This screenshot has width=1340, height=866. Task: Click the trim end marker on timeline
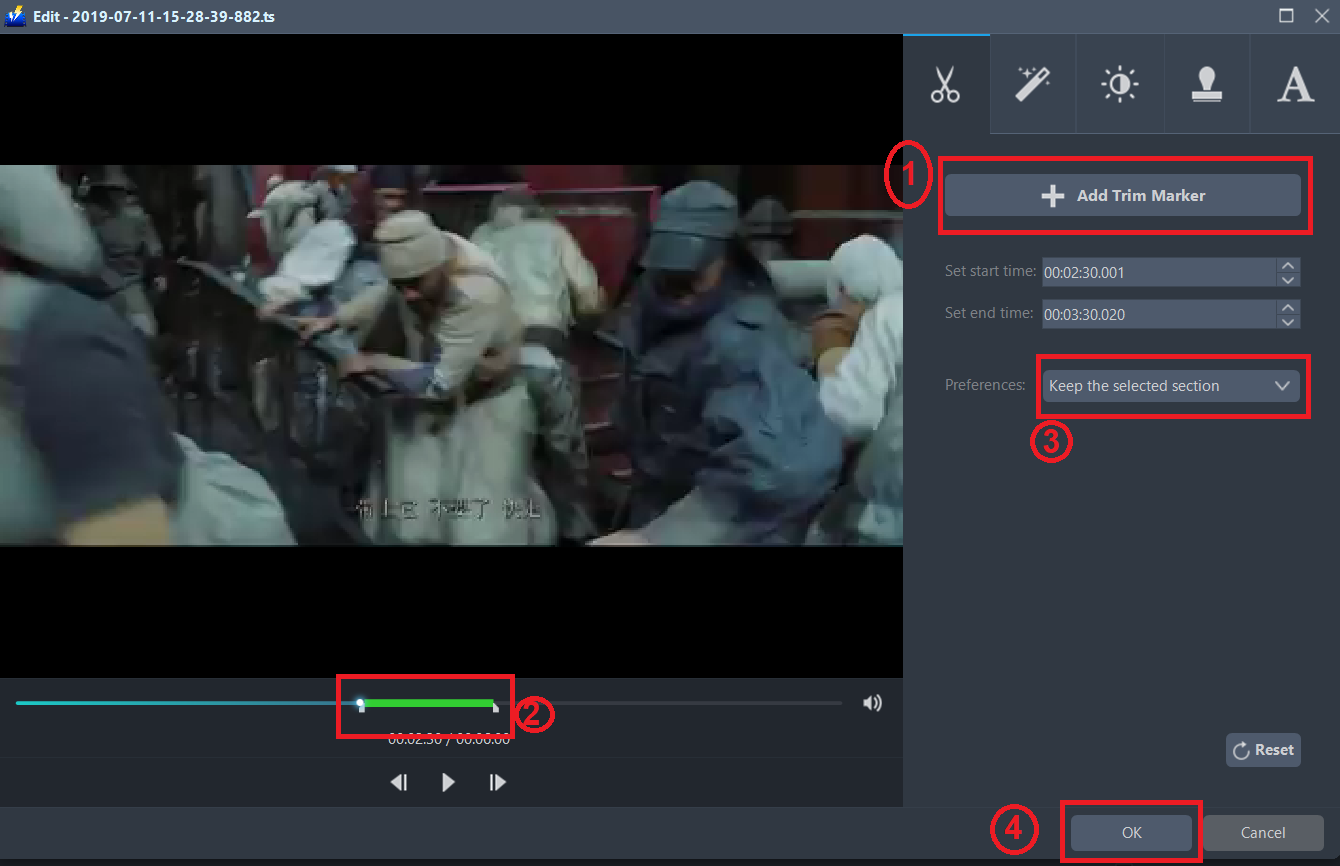click(x=495, y=706)
